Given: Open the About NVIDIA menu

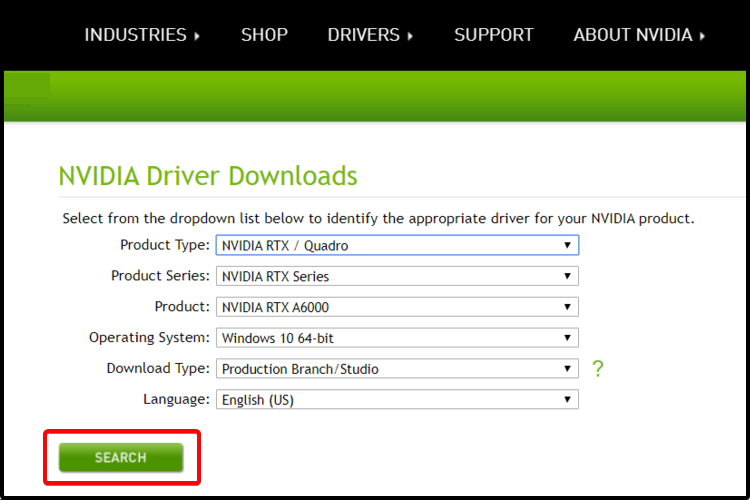Looking at the screenshot, I should [x=640, y=35].
